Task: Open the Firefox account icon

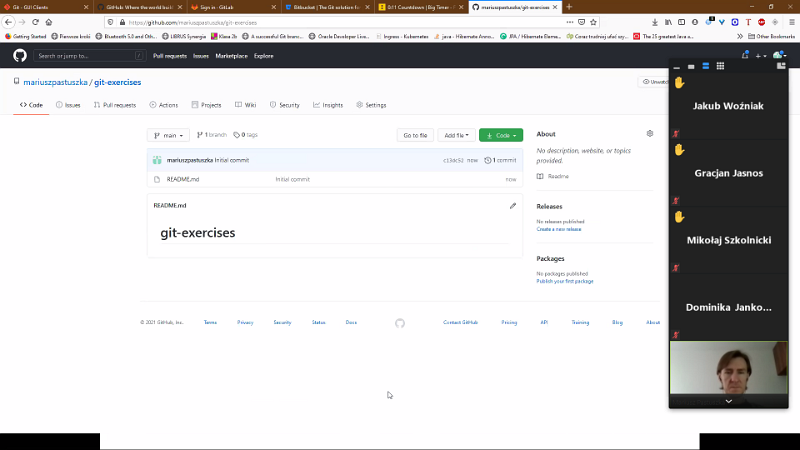Action: (695, 22)
